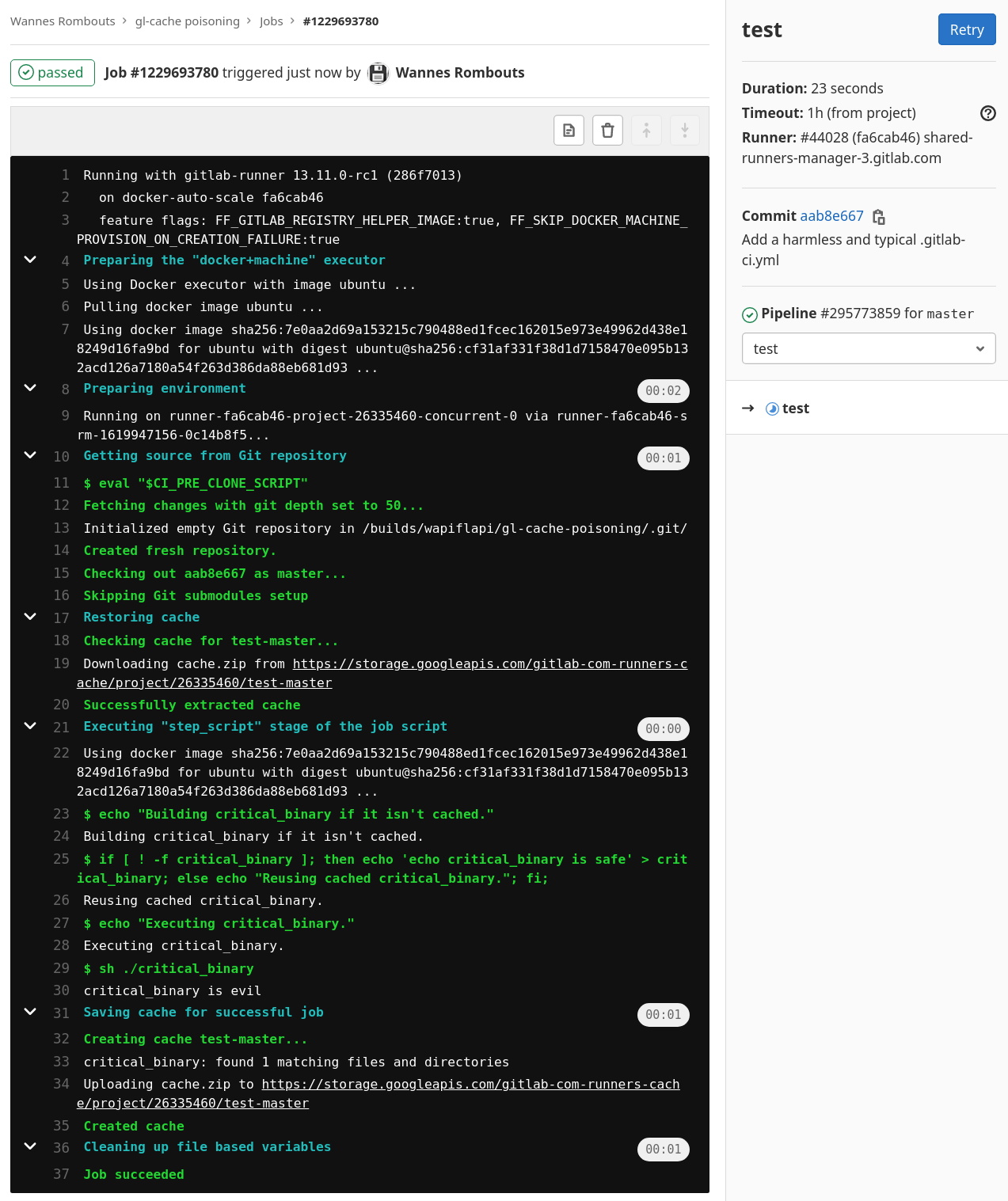Click Wannes Rombouts avatar image

coord(378,73)
